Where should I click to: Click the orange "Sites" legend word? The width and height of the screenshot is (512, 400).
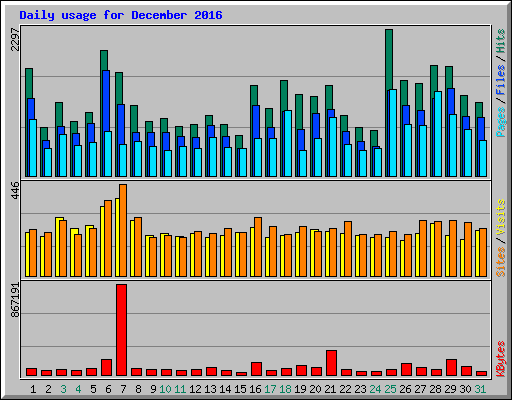click(x=501, y=262)
